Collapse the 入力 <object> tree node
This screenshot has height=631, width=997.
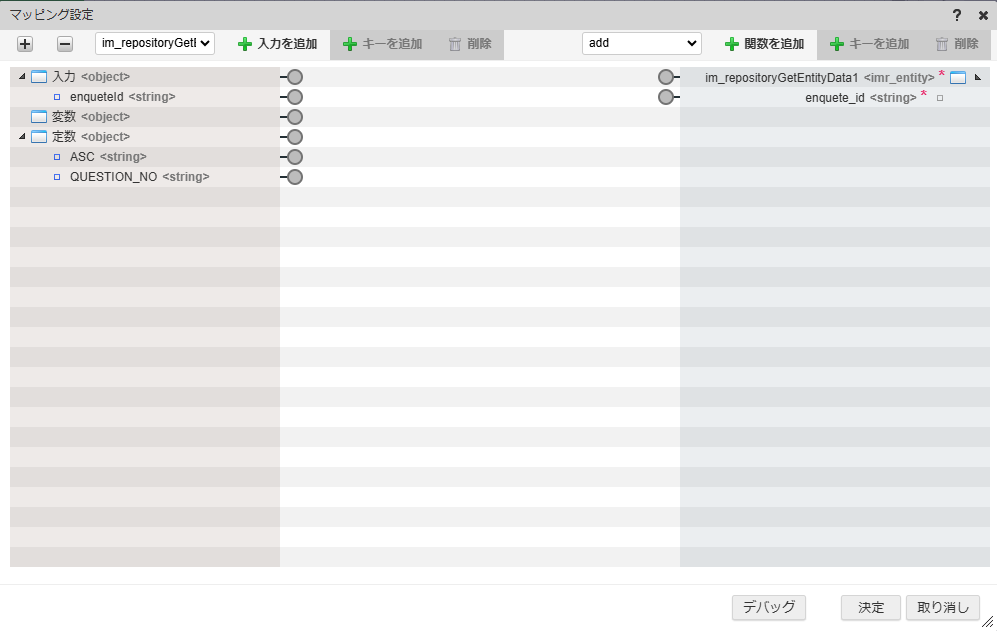coord(21,76)
